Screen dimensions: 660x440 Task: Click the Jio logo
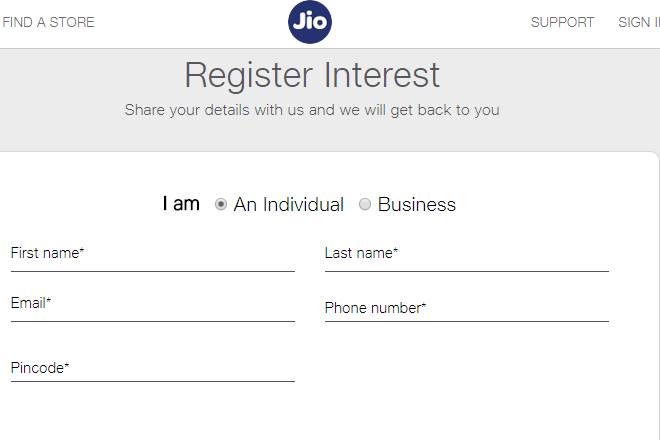click(309, 22)
